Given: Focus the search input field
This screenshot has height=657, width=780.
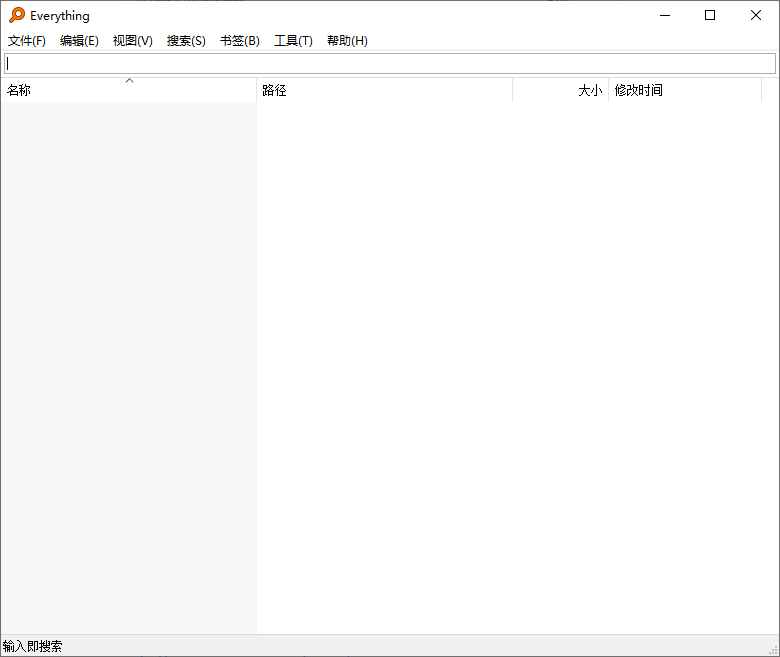Looking at the screenshot, I should [390, 64].
